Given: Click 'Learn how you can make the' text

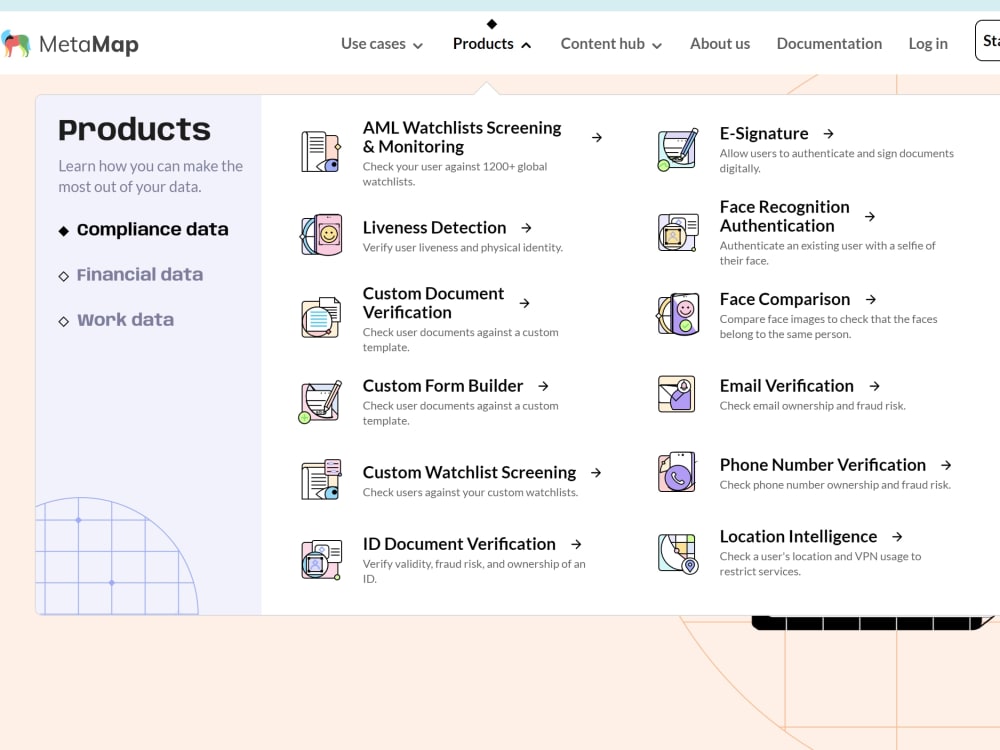Looking at the screenshot, I should [x=151, y=166].
